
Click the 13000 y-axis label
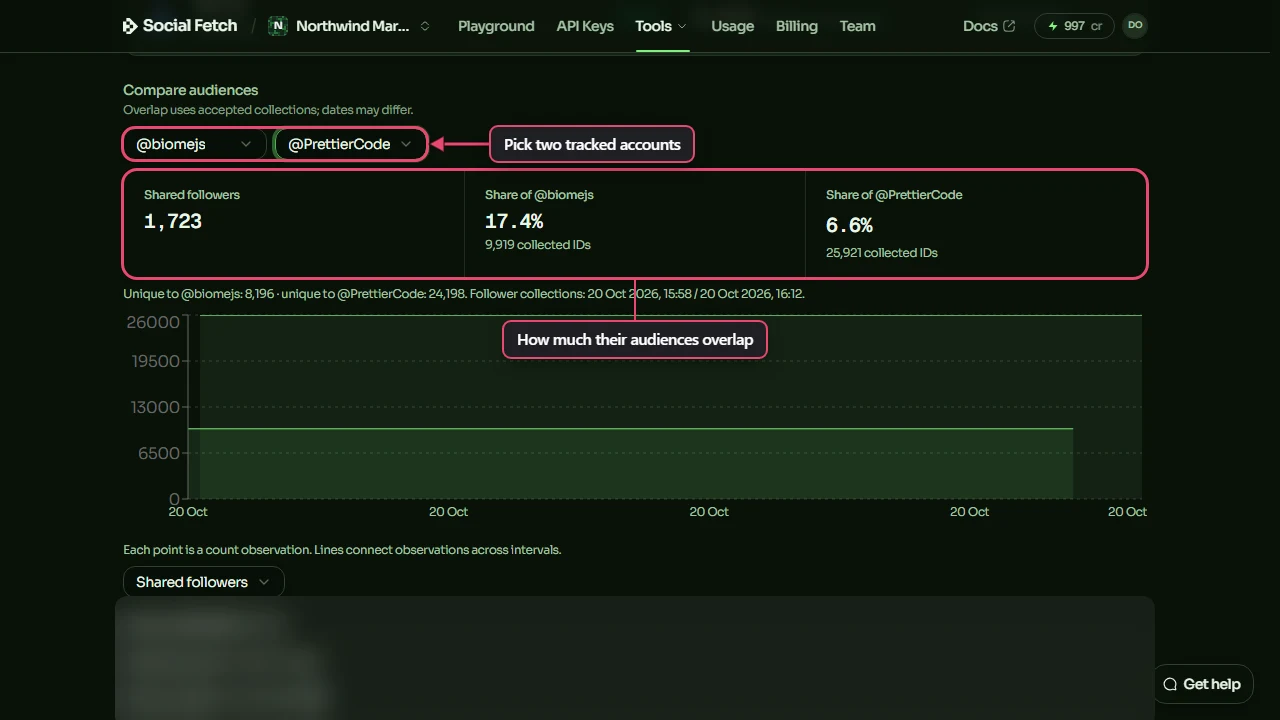(155, 407)
